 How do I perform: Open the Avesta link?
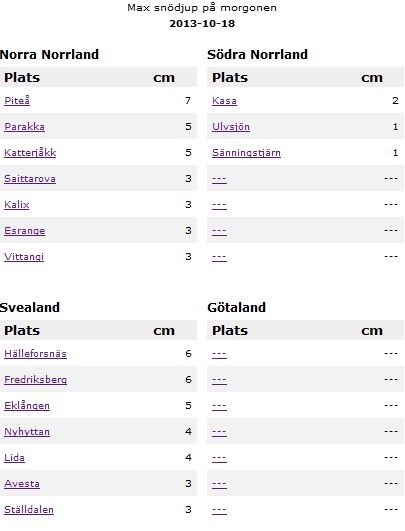click(x=22, y=484)
